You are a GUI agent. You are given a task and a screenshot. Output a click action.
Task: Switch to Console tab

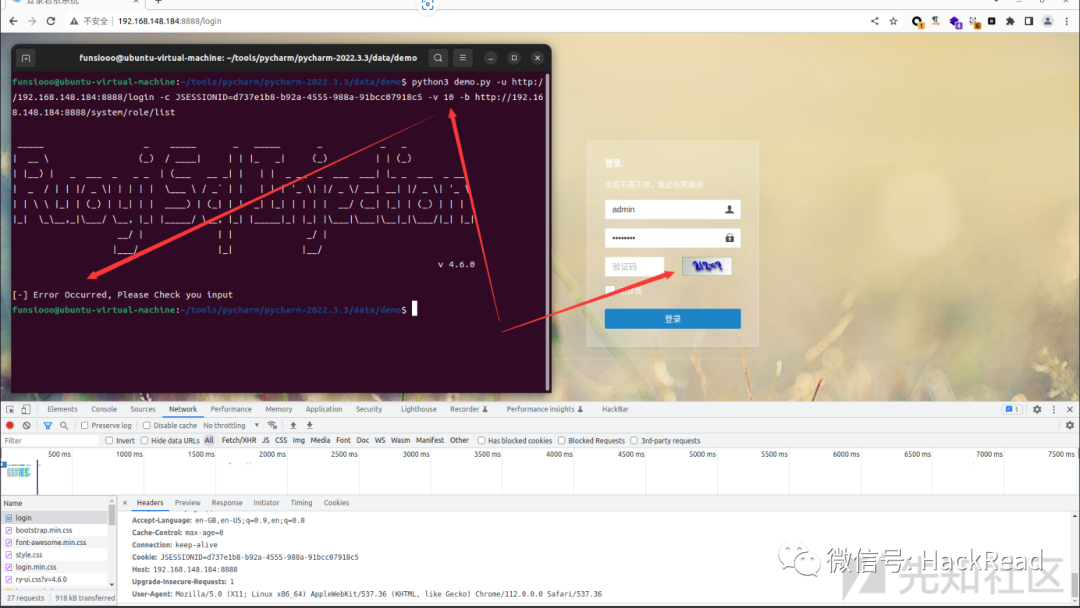tap(104, 409)
